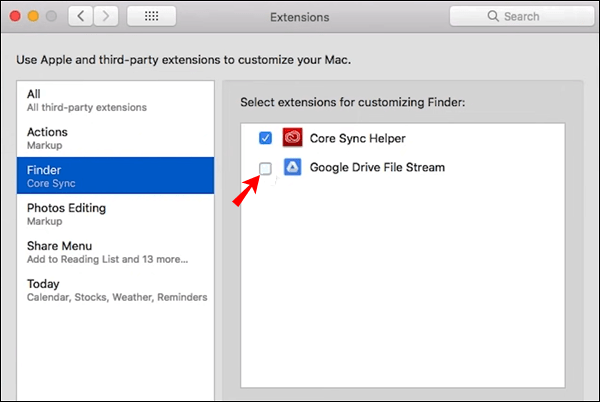Select the Google Drive File Stream label

[x=377, y=168]
